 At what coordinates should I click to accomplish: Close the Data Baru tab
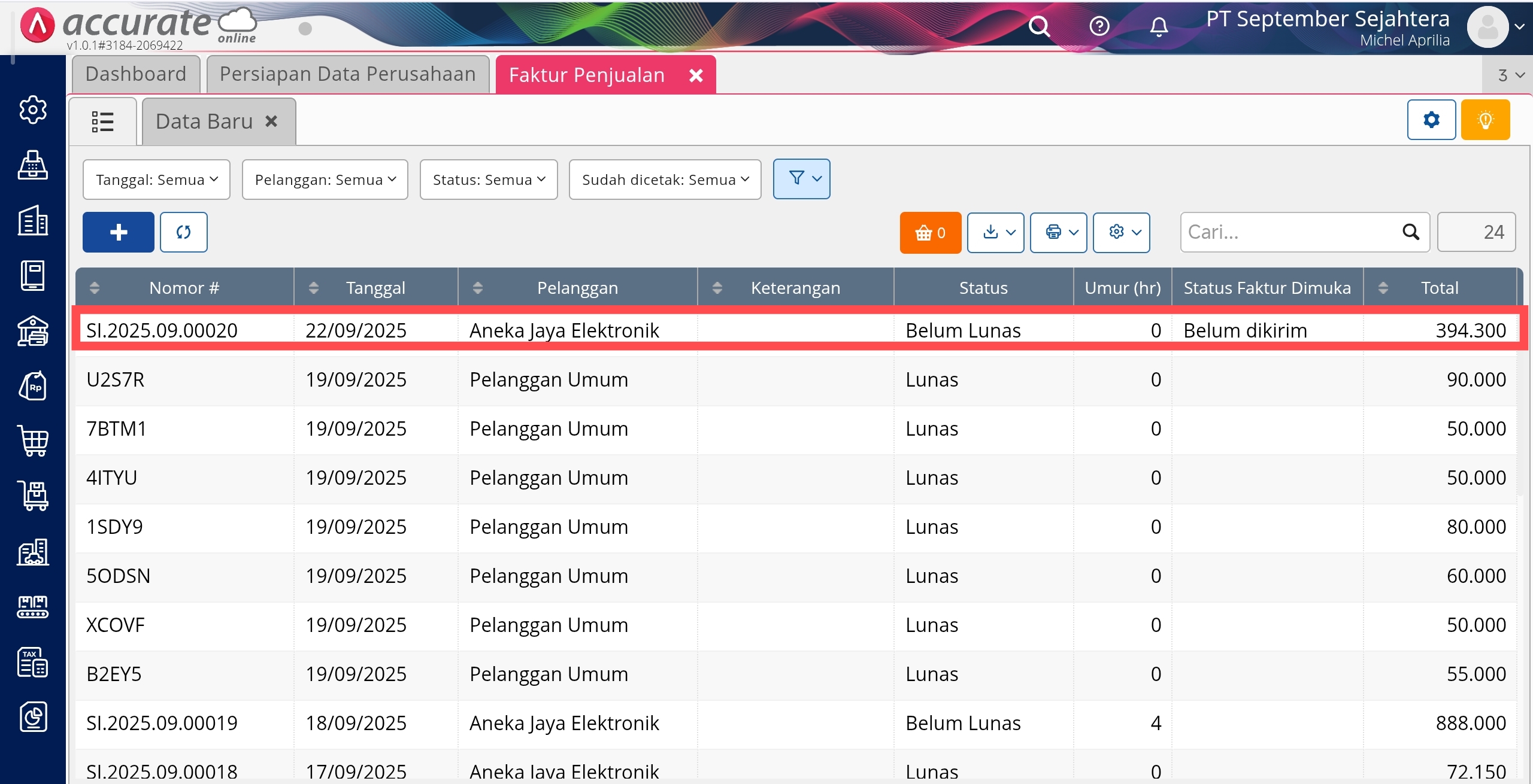coord(271,121)
